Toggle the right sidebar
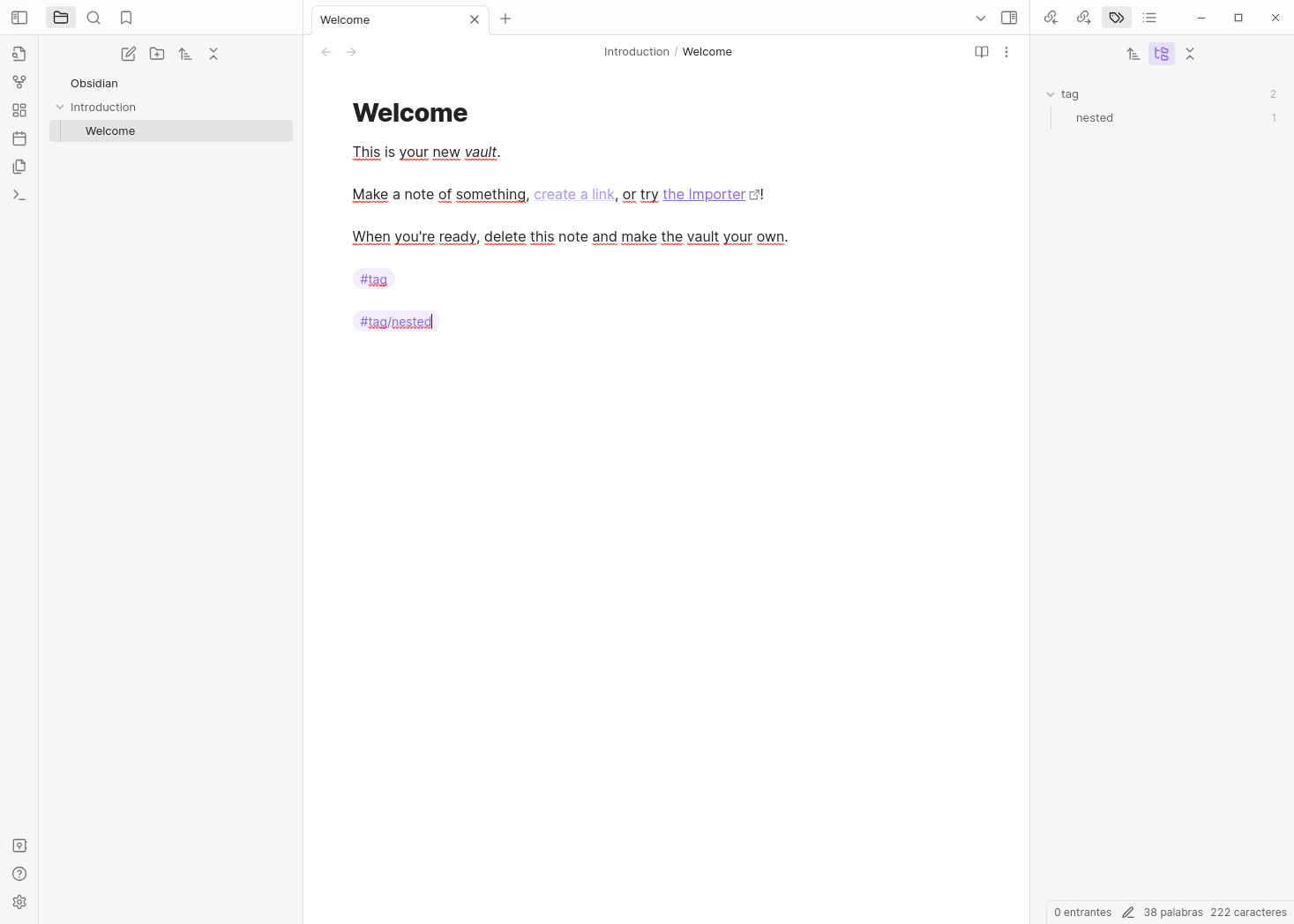The image size is (1294, 924). 1009,18
